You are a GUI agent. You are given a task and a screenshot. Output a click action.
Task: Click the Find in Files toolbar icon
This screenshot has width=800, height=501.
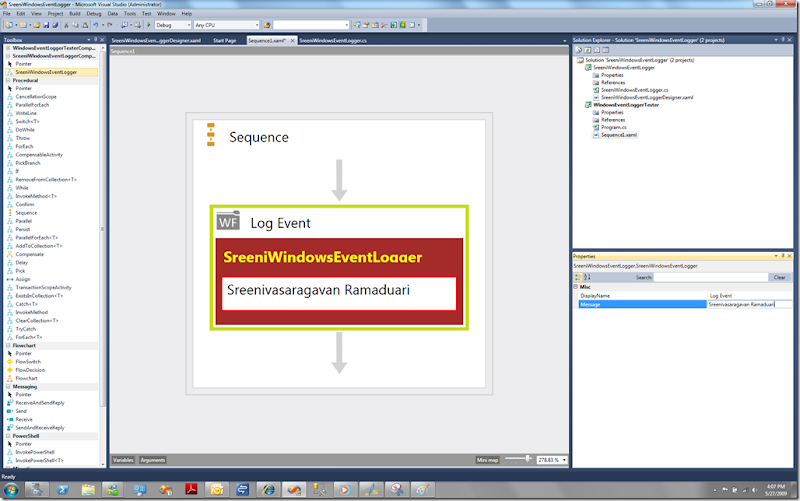pos(267,25)
